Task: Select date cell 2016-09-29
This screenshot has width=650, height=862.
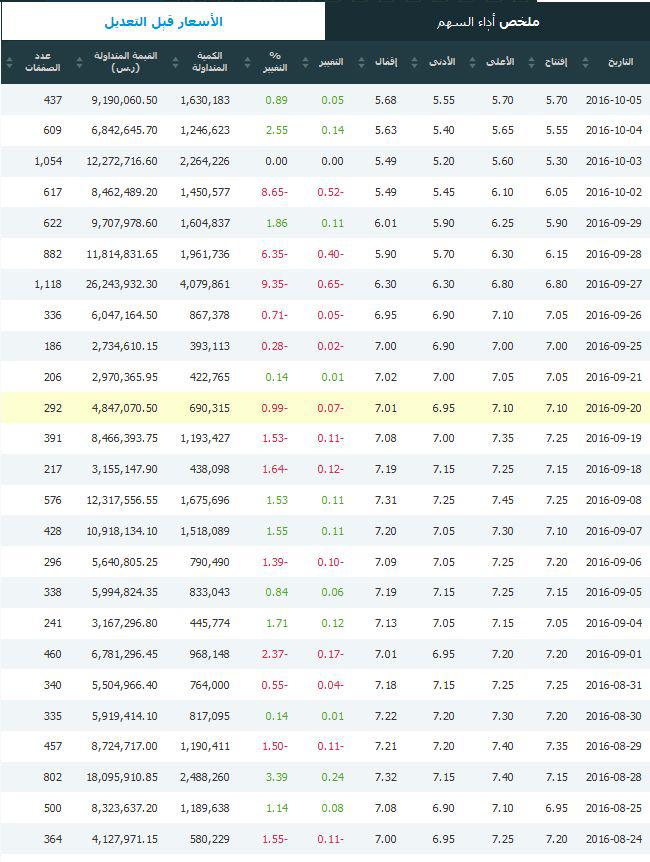Action: tap(614, 223)
